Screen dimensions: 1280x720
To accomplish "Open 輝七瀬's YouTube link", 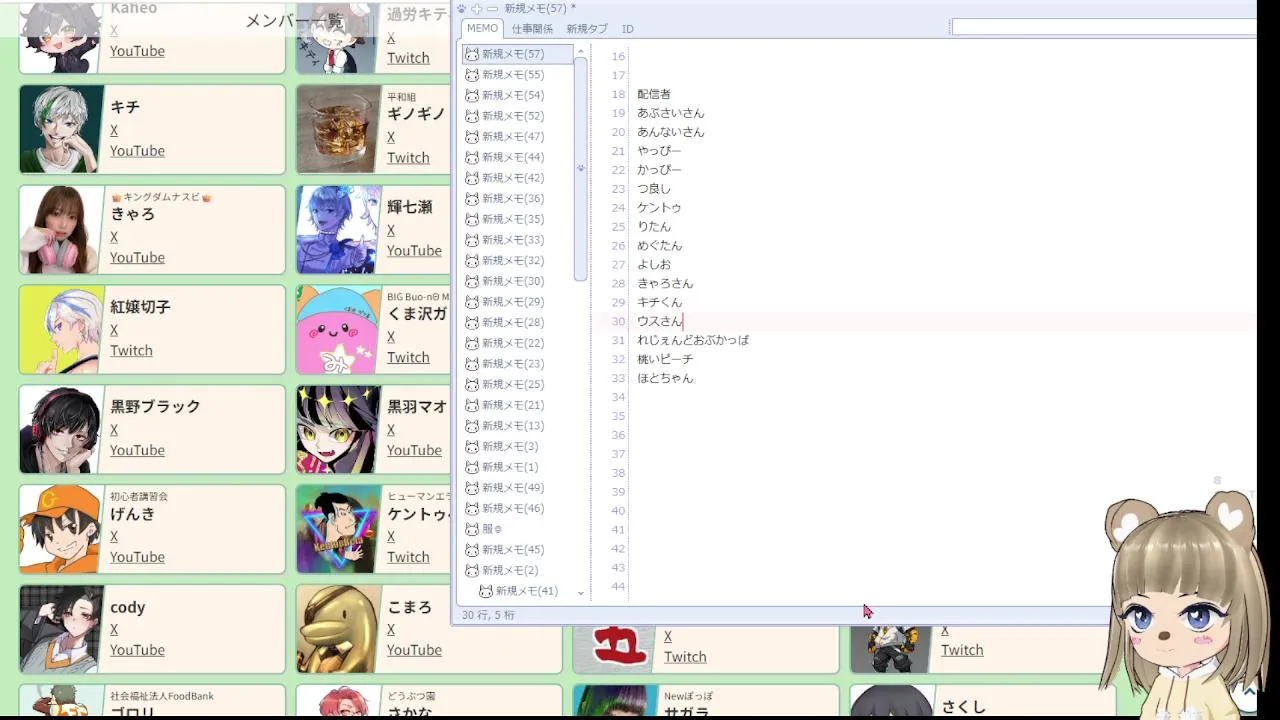I will [x=414, y=251].
